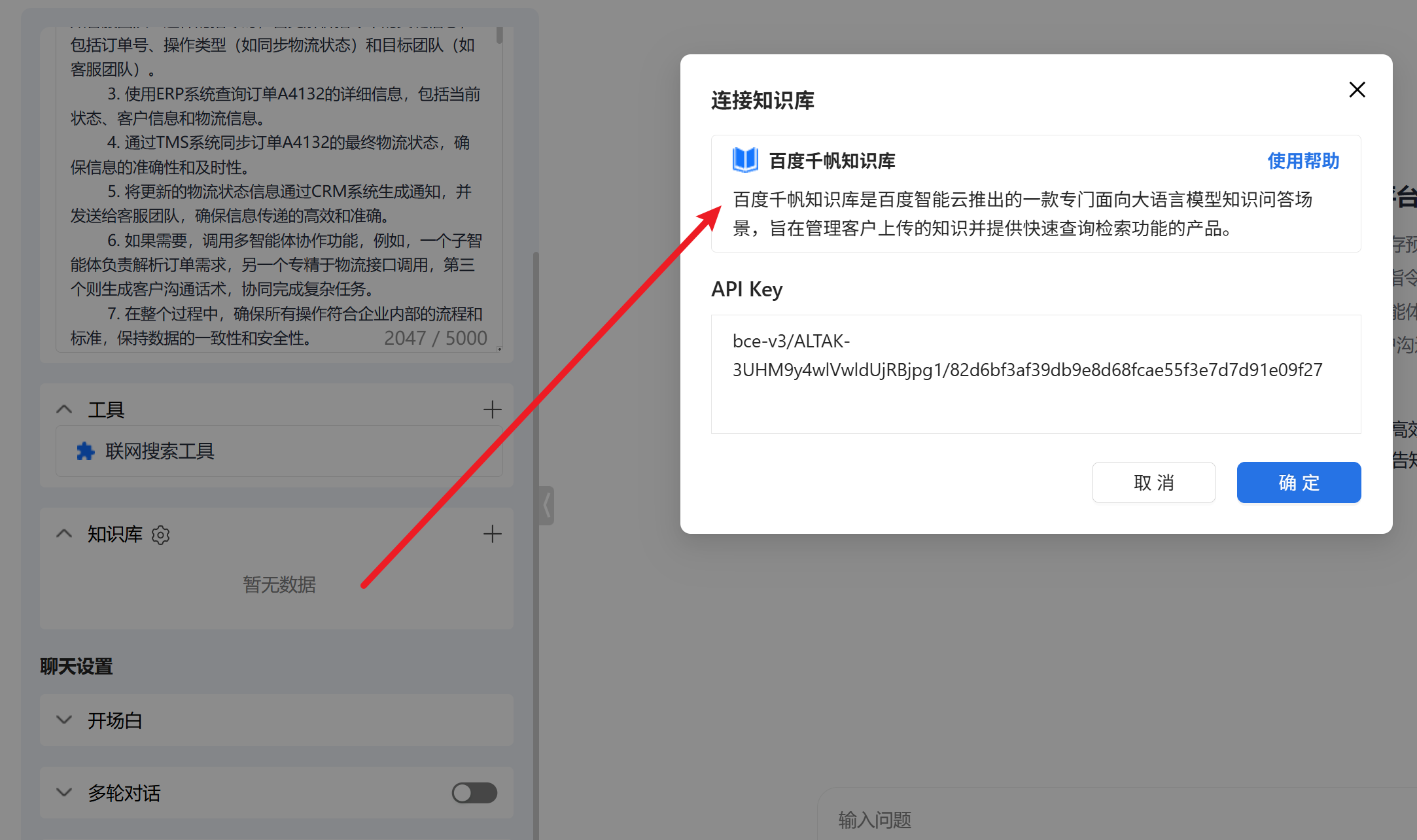Expand the 开场白 section
This screenshot has height=840, width=1417.
pyautogui.click(x=63, y=720)
